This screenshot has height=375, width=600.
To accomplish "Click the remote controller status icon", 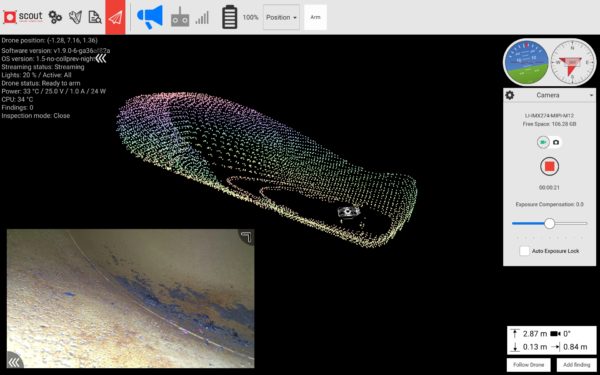I will (x=180, y=17).
